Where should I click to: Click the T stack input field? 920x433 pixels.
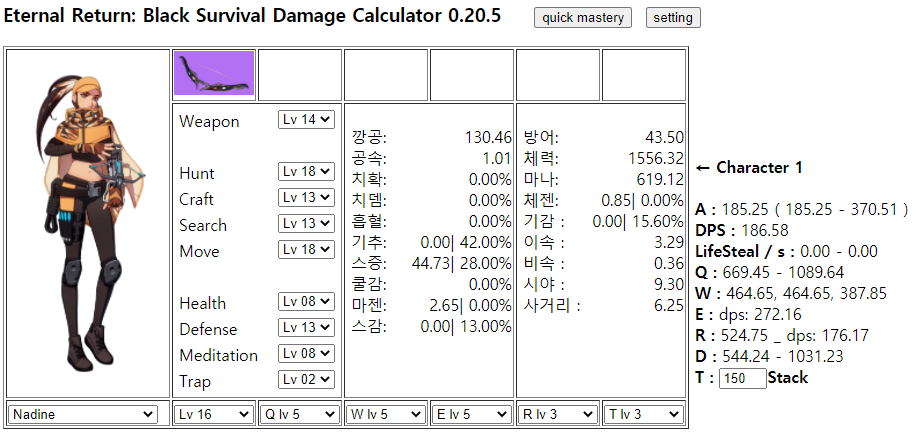point(743,378)
